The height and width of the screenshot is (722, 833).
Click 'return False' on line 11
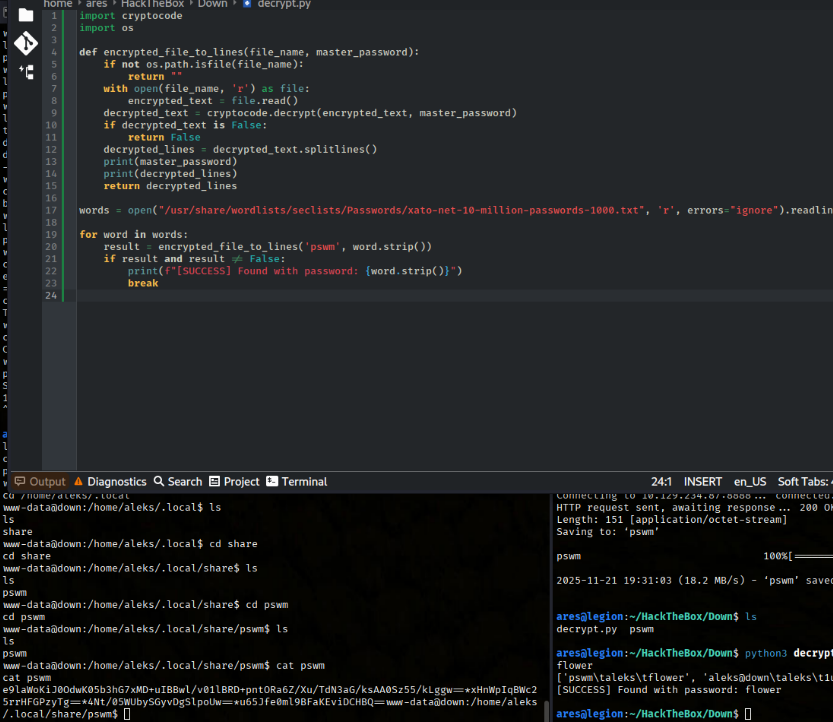point(164,137)
